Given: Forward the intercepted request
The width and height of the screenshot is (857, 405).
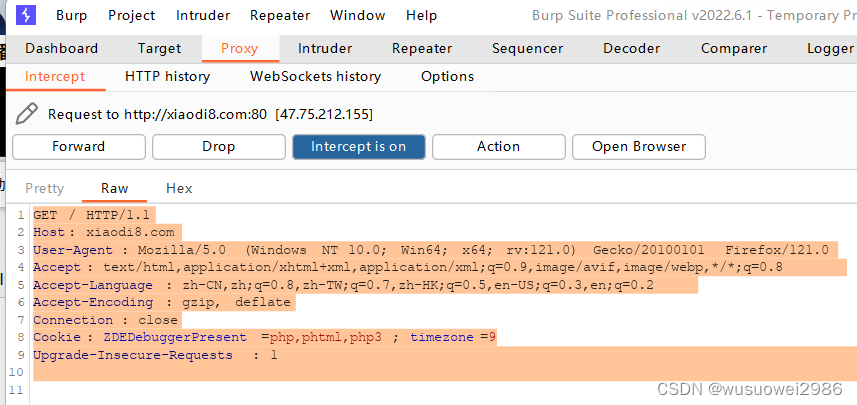Looking at the screenshot, I should [79, 146].
